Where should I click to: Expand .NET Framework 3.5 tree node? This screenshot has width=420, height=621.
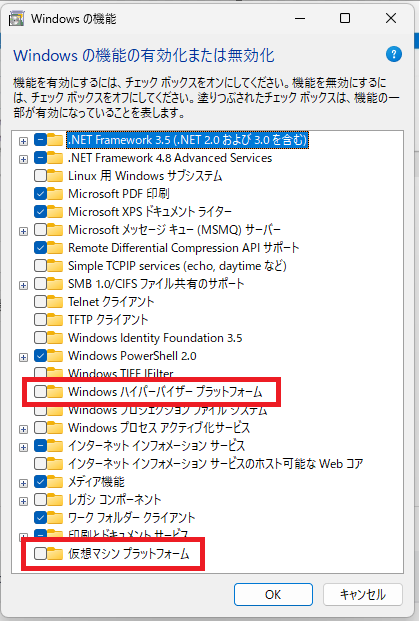23,141
